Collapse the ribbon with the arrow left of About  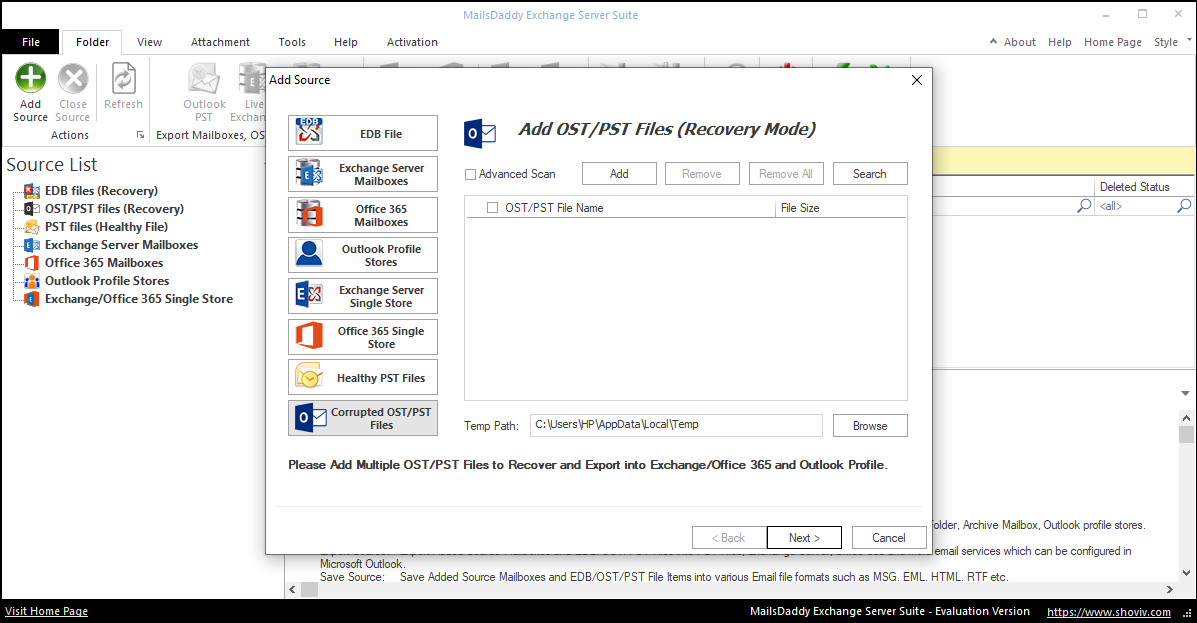tap(993, 41)
